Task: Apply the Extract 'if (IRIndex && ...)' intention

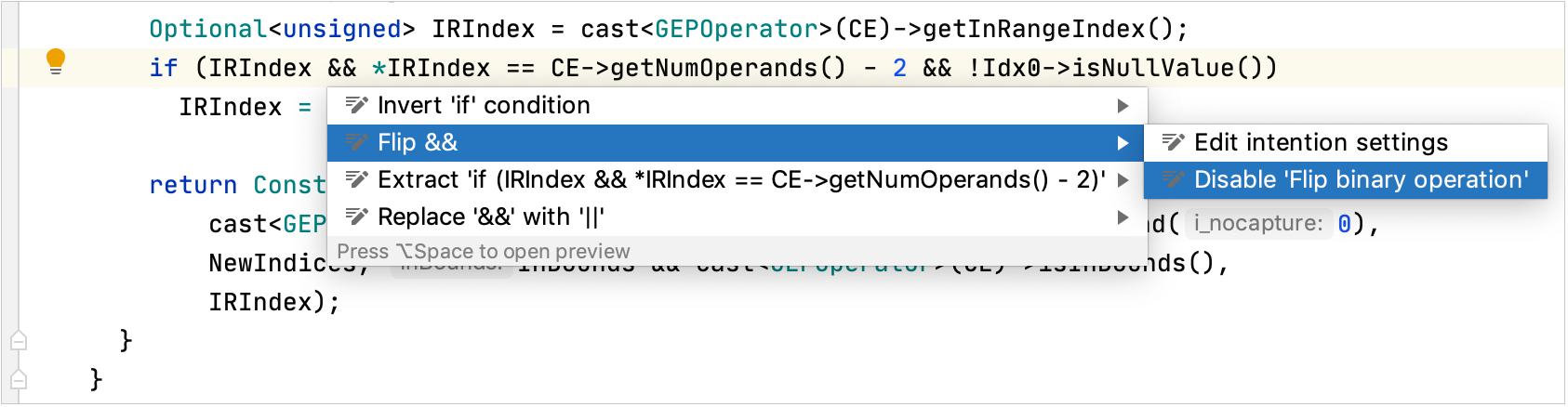Action: 740,180
